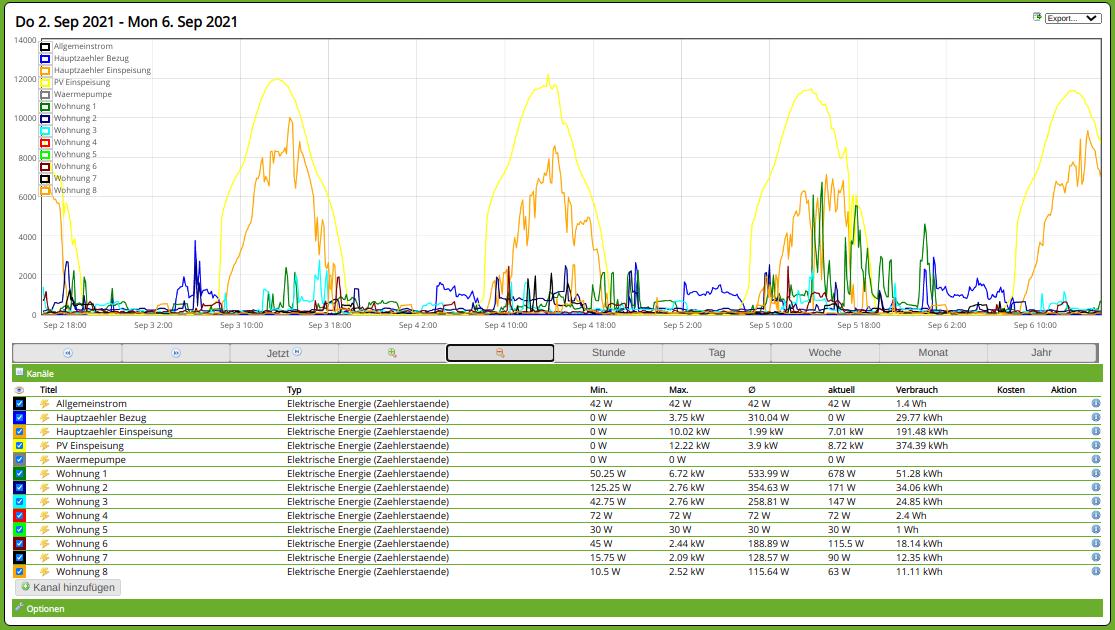Click the Wohnung 3 channel title

(82, 502)
